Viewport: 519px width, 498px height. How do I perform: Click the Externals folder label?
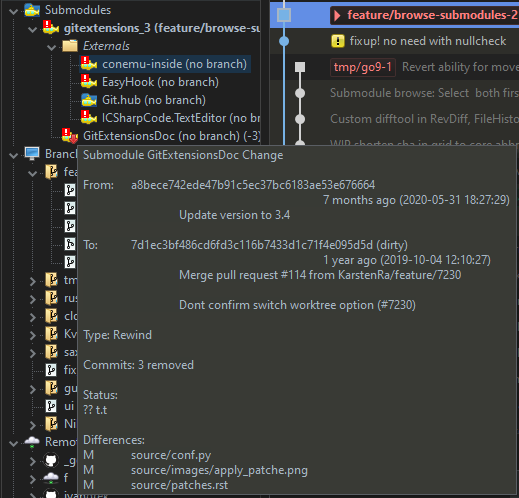pyautogui.click(x=106, y=46)
